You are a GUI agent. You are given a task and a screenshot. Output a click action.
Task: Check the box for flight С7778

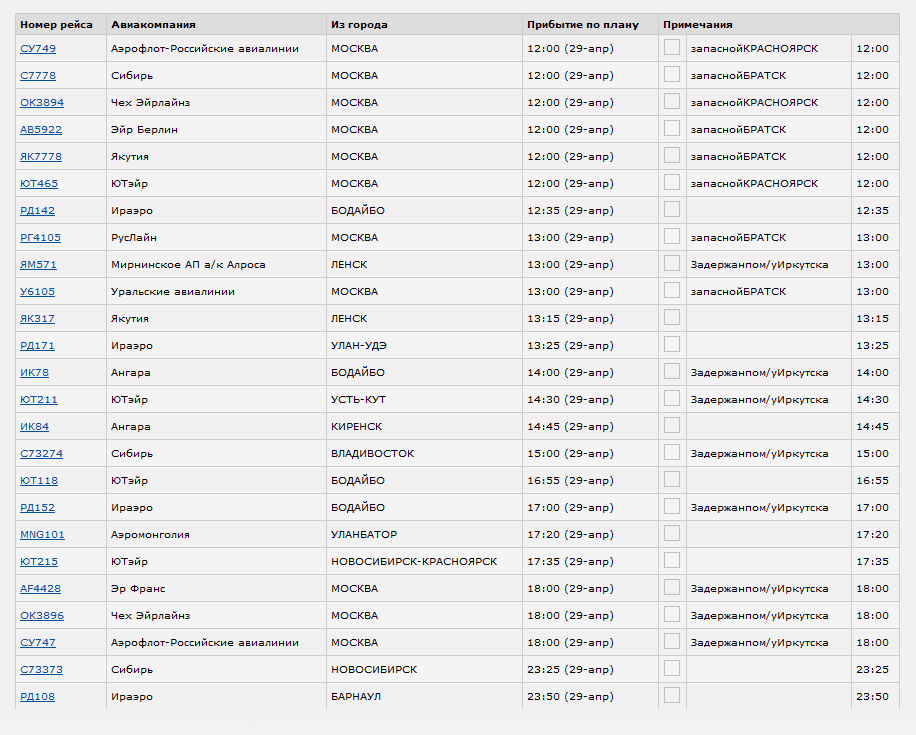tap(672, 74)
